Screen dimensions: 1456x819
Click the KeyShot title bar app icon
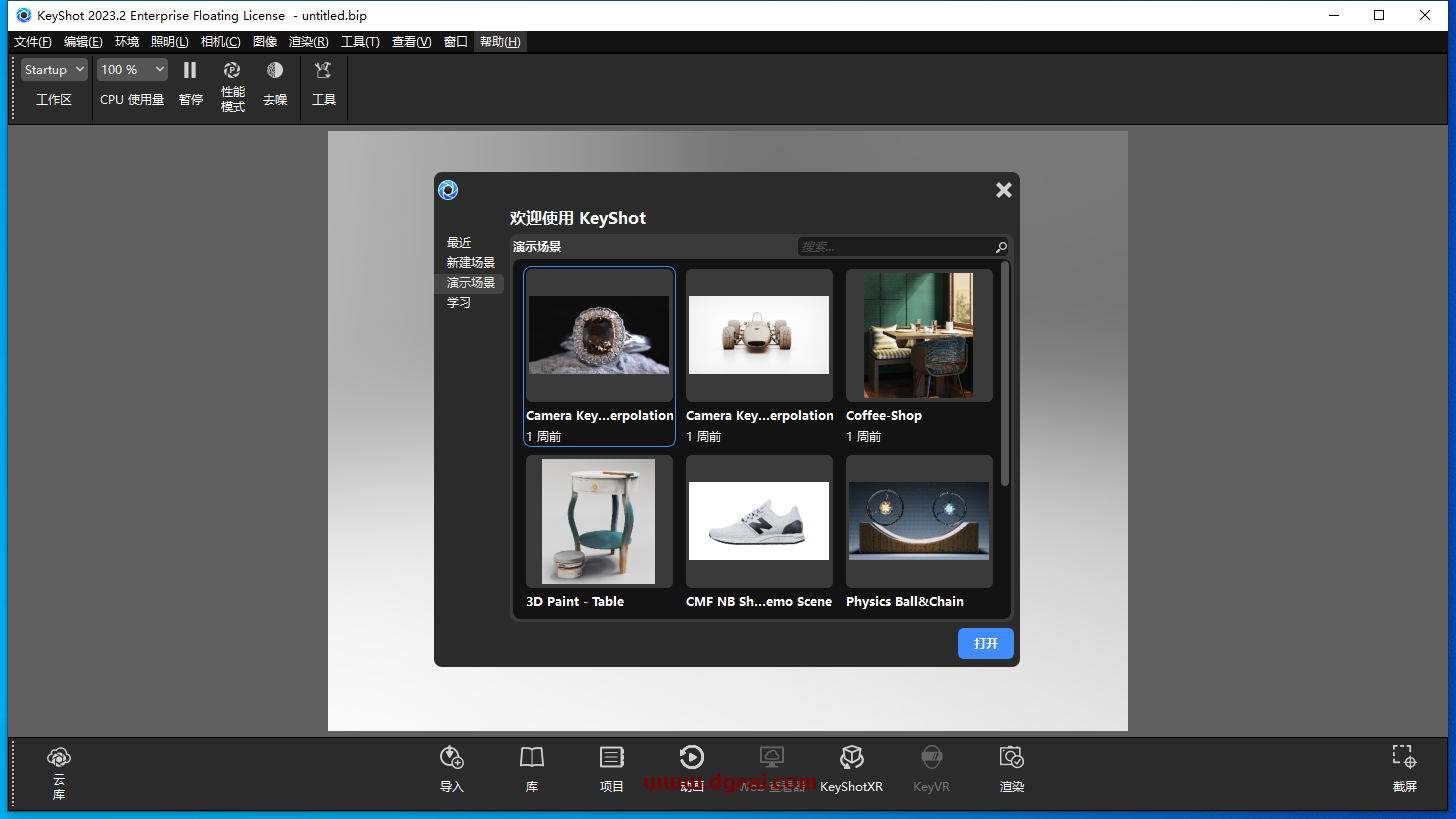tap(24, 15)
